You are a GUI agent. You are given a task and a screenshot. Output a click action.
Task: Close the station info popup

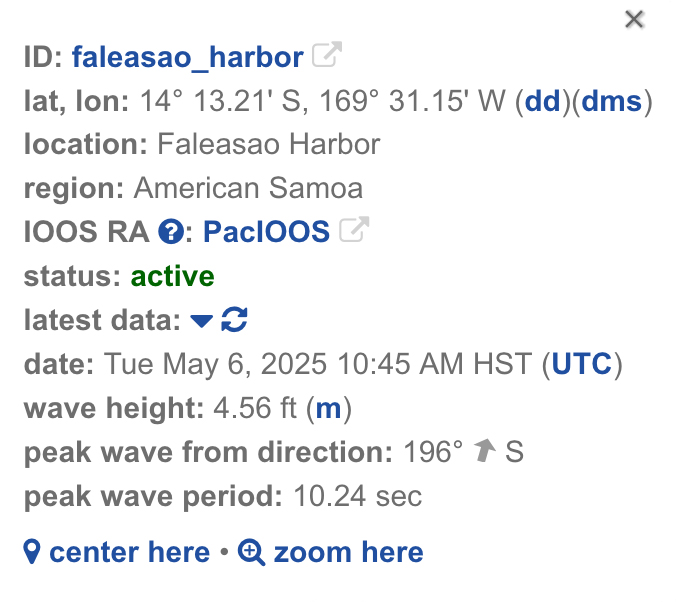coord(634,20)
